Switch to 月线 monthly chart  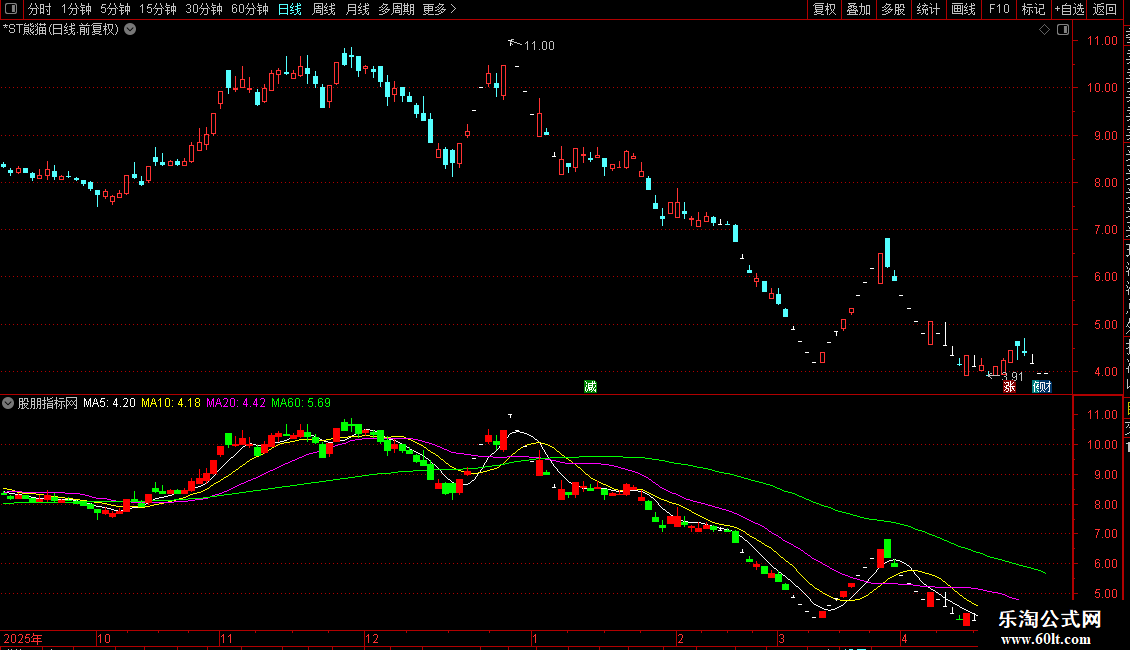357,9
